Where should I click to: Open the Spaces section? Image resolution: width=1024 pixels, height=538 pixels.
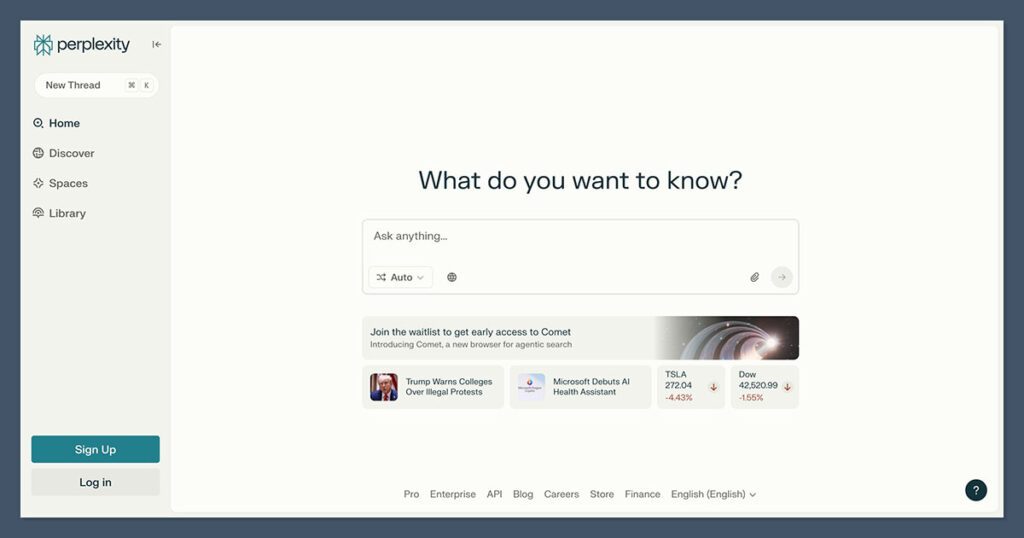point(68,183)
